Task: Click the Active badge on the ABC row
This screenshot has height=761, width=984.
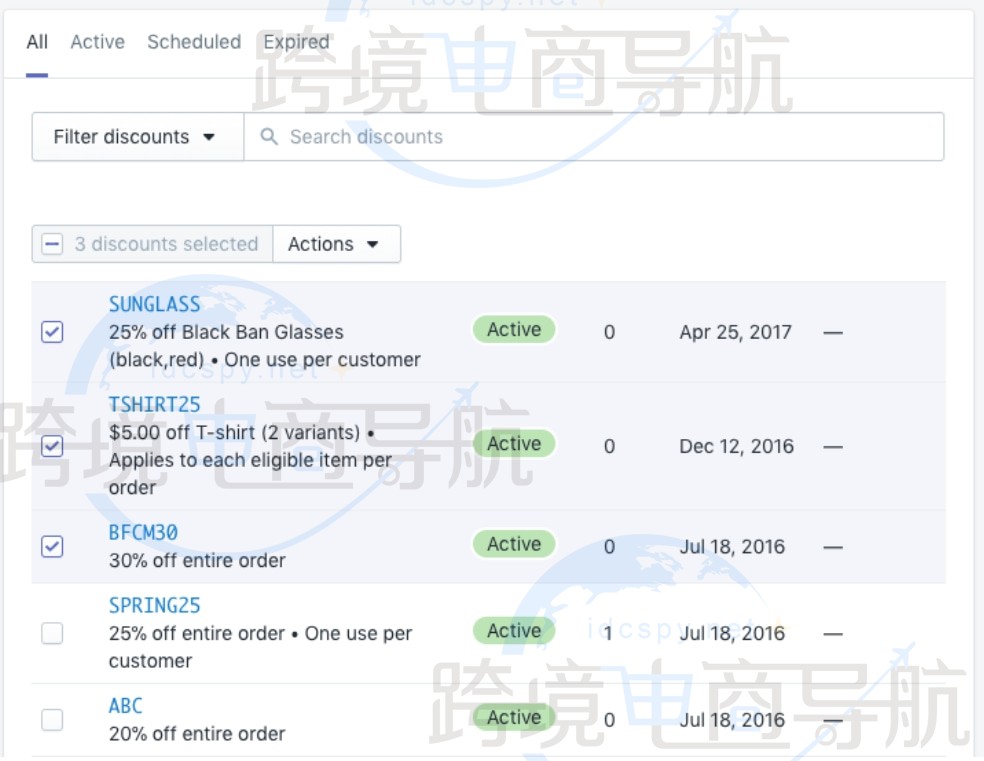Action: (513, 718)
